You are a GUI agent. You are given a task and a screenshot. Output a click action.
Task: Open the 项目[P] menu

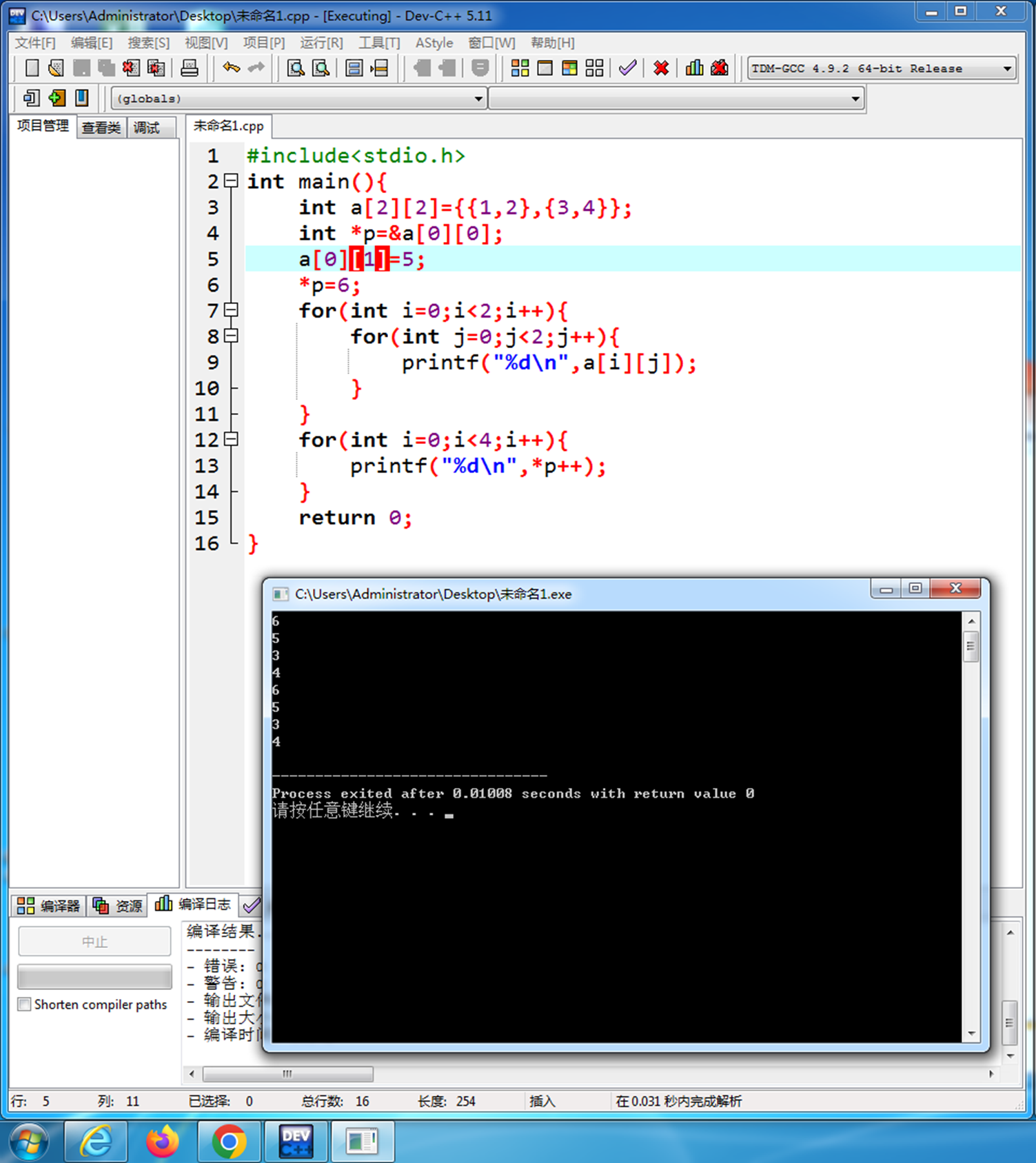coord(264,43)
